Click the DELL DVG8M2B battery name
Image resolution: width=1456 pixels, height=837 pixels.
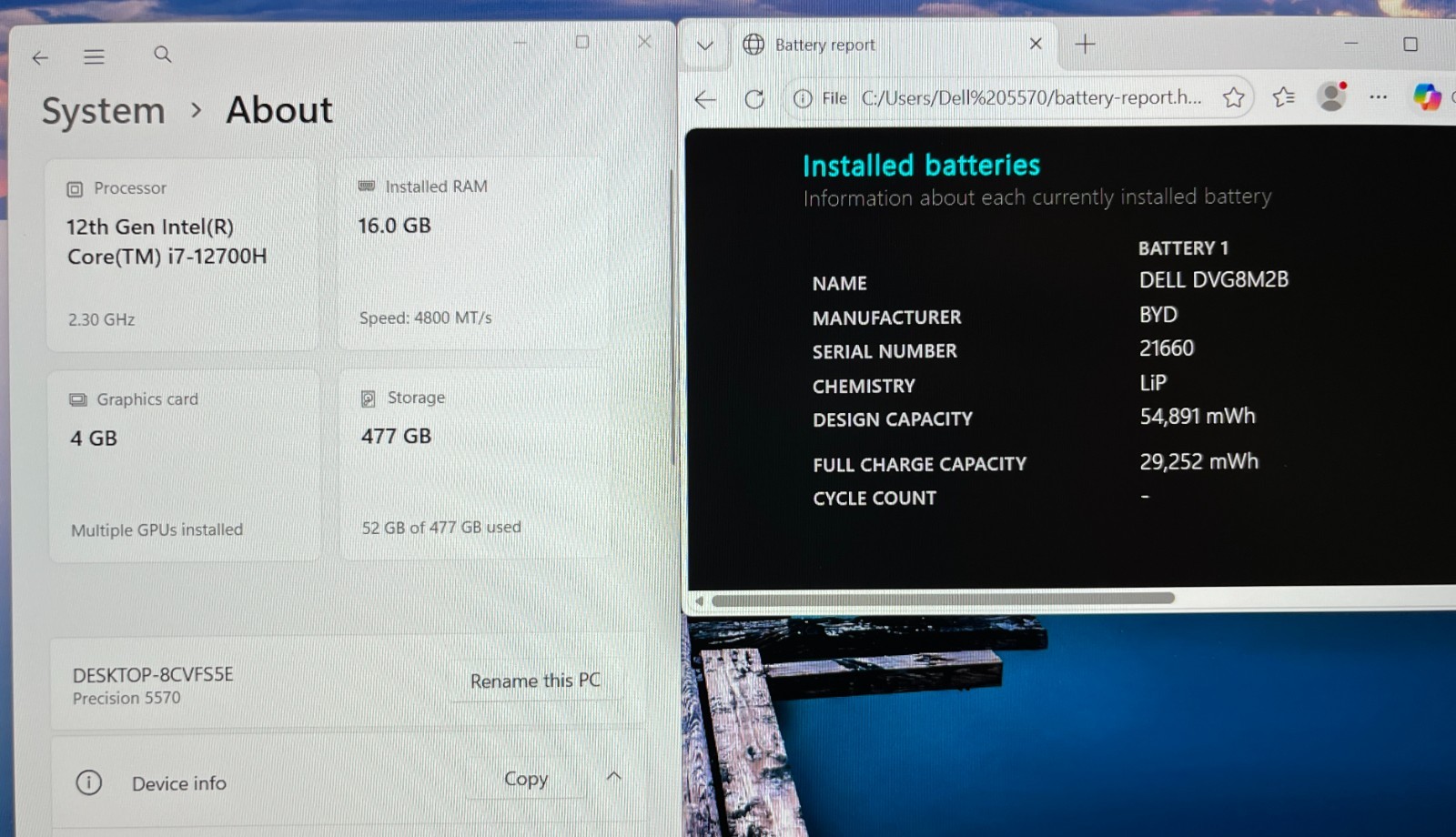pos(1214,279)
